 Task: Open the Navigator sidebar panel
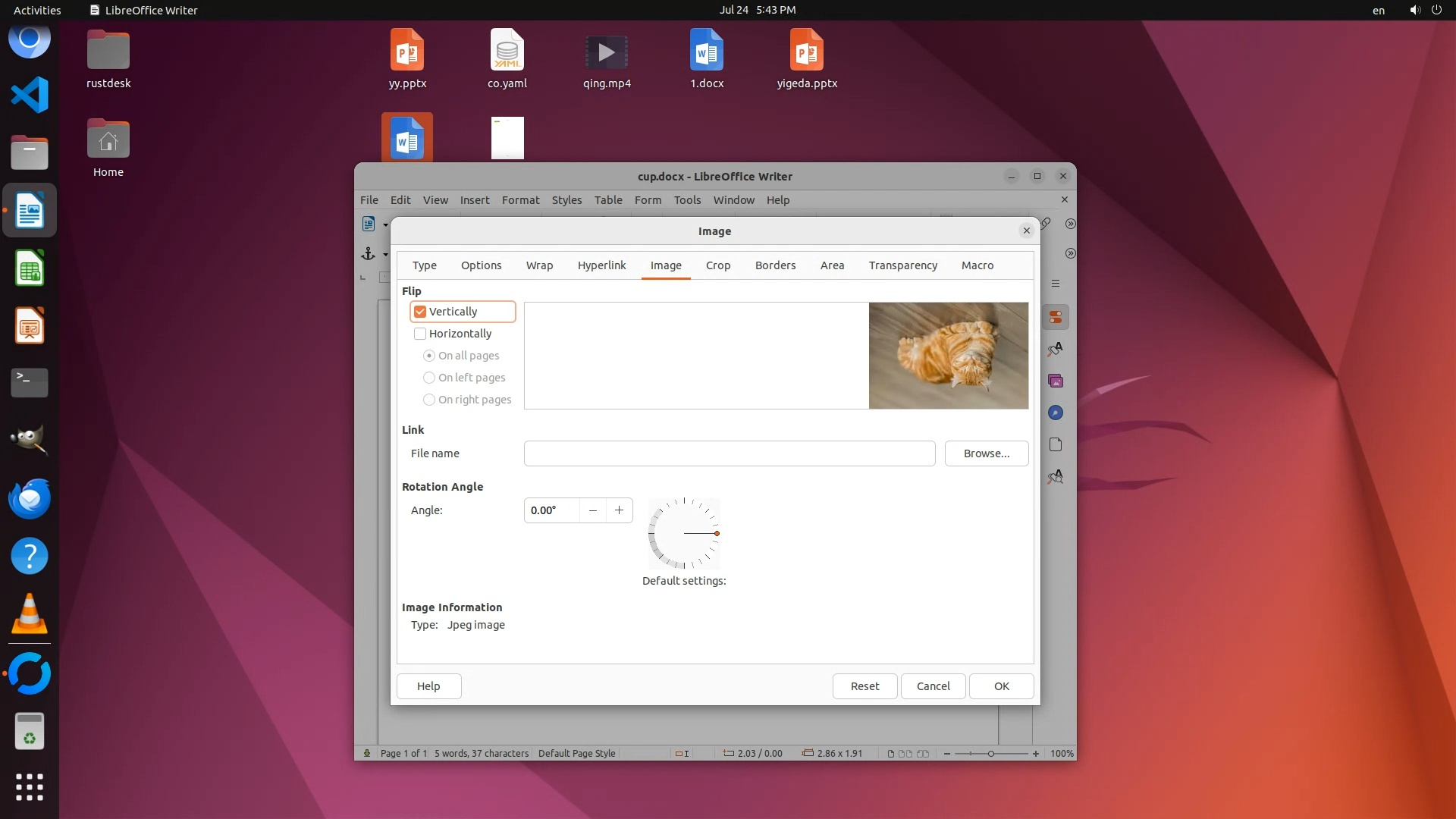pyautogui.click(x=1055, y=413)
